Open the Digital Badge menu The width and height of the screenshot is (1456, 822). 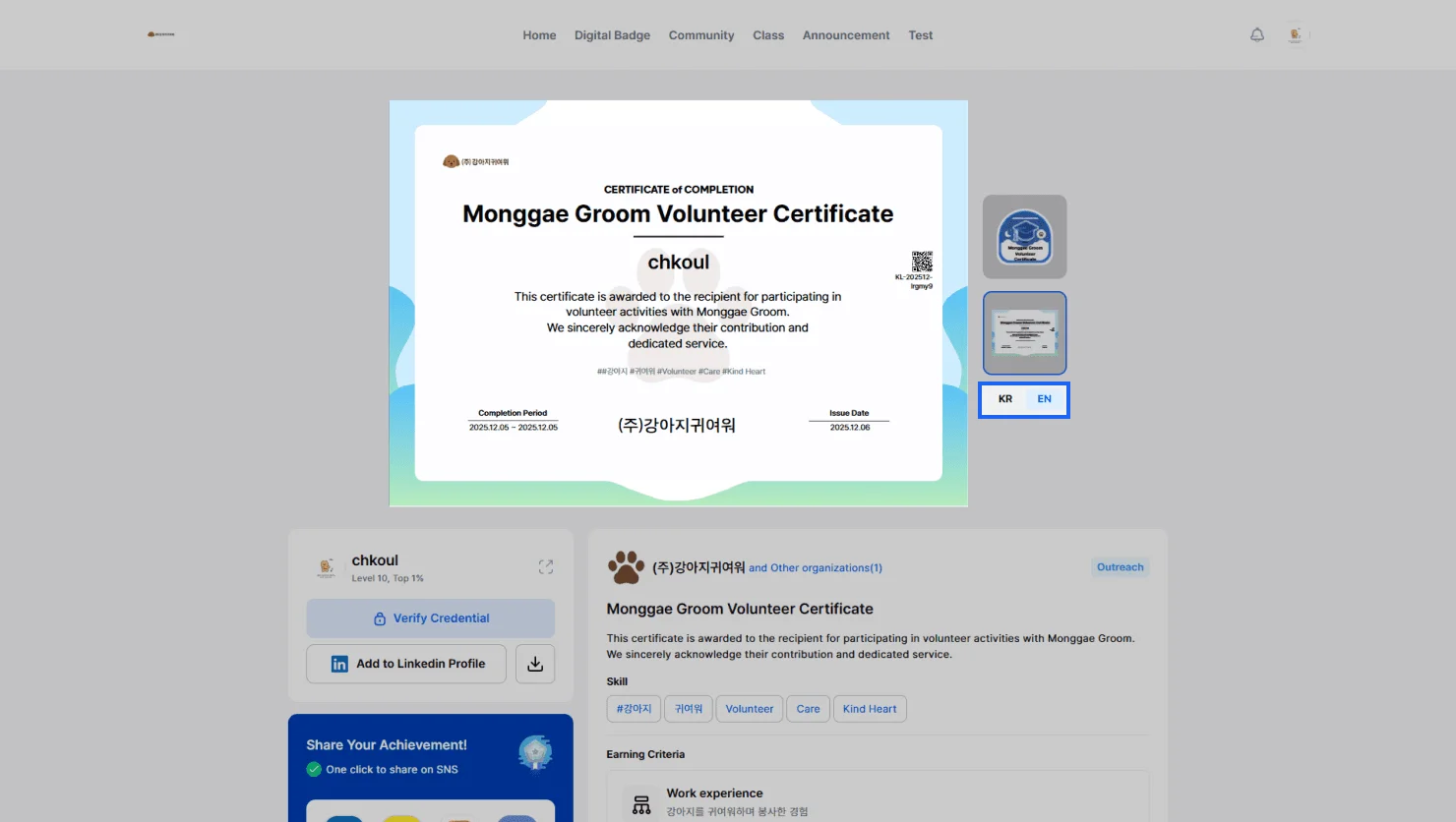click(x=612, y=35)
